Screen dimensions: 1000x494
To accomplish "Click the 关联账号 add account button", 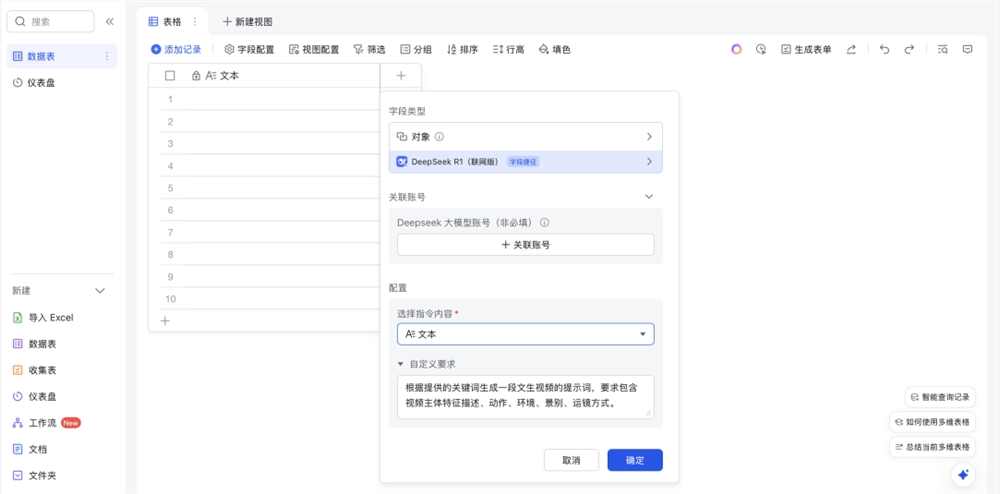I will tap(525, 244).
